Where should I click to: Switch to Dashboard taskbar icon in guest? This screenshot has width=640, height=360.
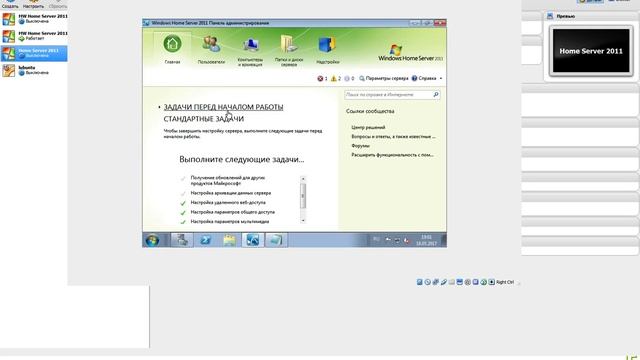coord(253,240)
